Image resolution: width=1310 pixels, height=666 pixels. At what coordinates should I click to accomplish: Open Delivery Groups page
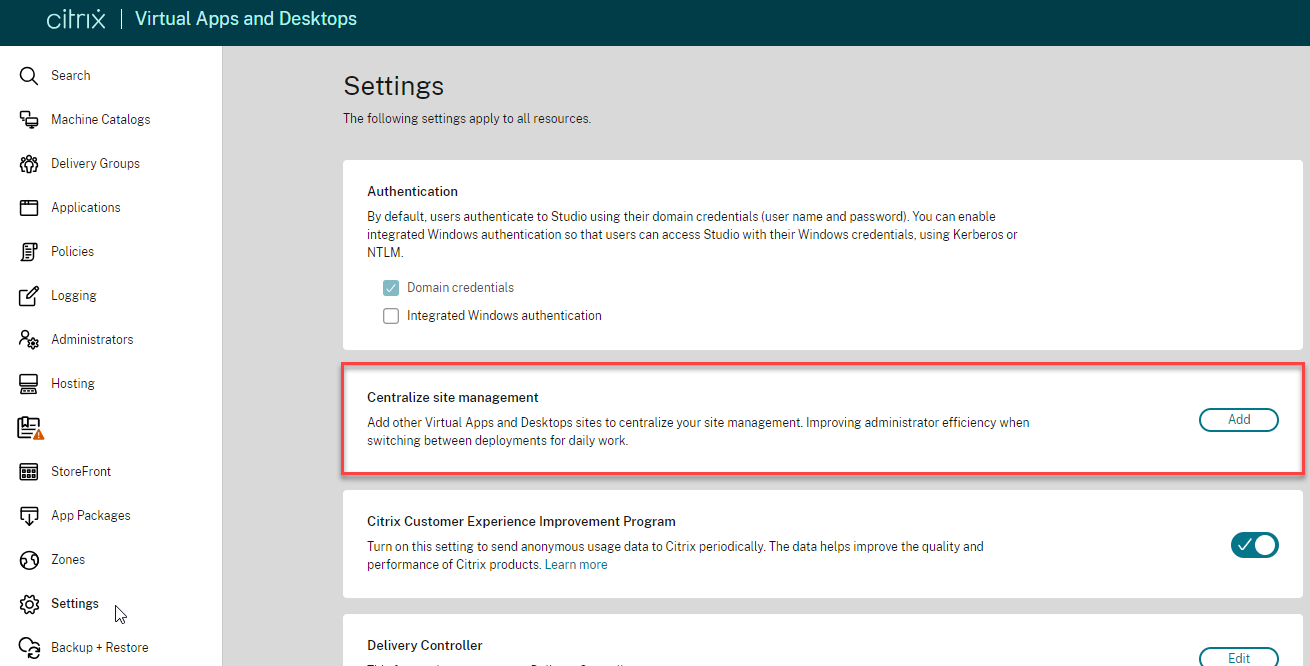(x=96, y=164)
